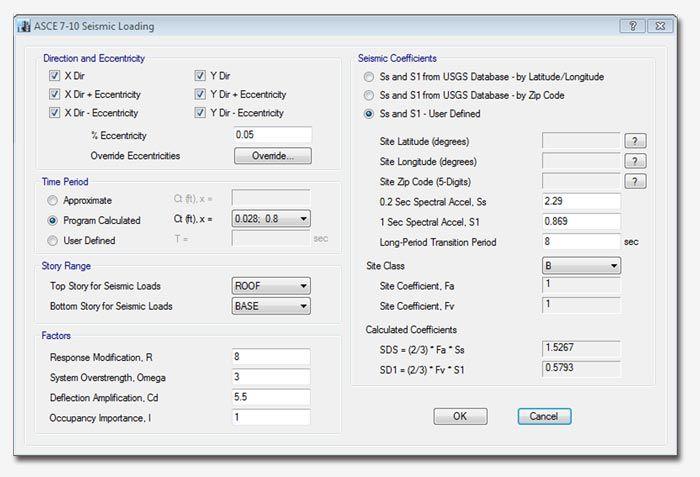Uncheck the Y Dir checkbox

point(200,75)
